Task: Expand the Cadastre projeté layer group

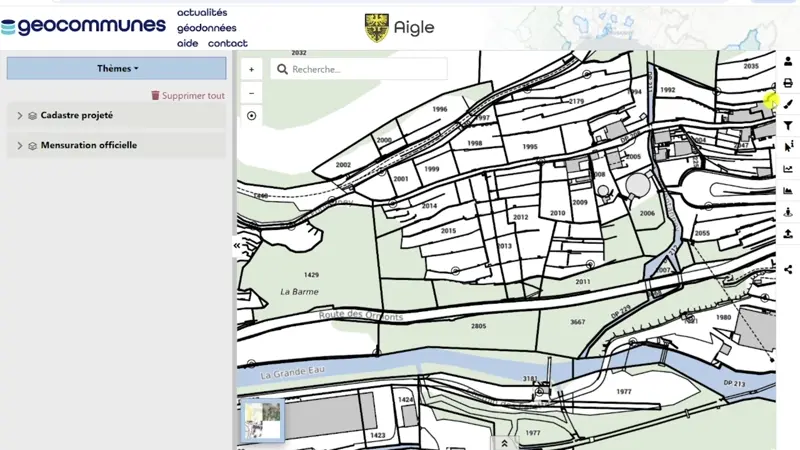Action: pyautogui.click(x=20, y=116)
